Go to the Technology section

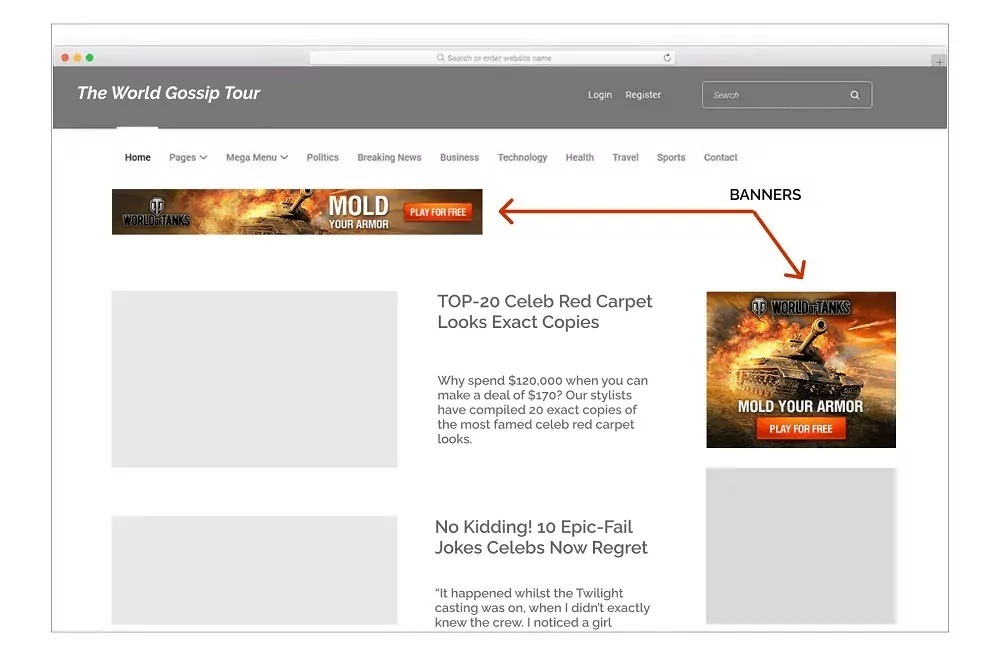[x=522, y=157]
